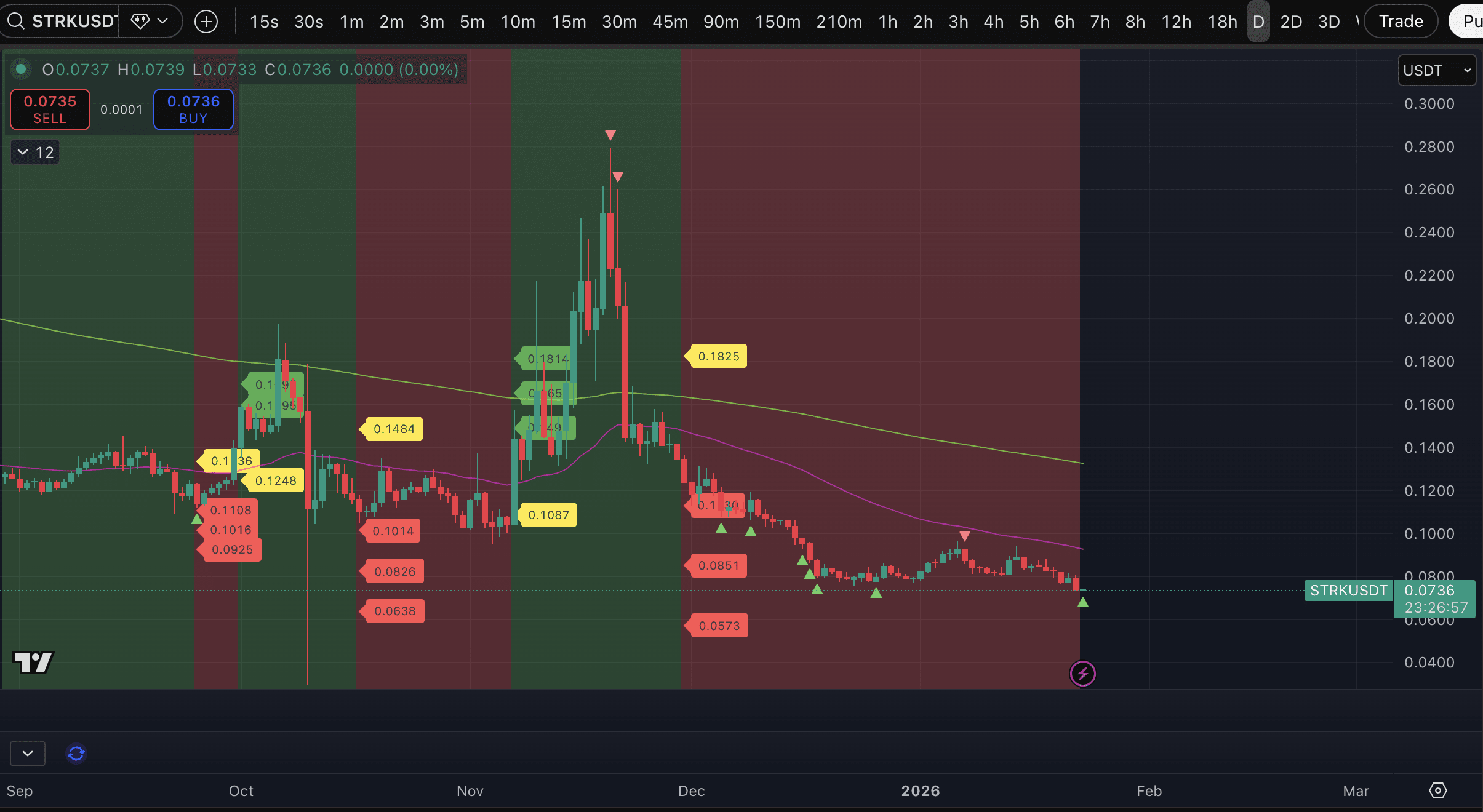
Task: Select the D daily timeframe
Action: click(x=1258, y=22)
